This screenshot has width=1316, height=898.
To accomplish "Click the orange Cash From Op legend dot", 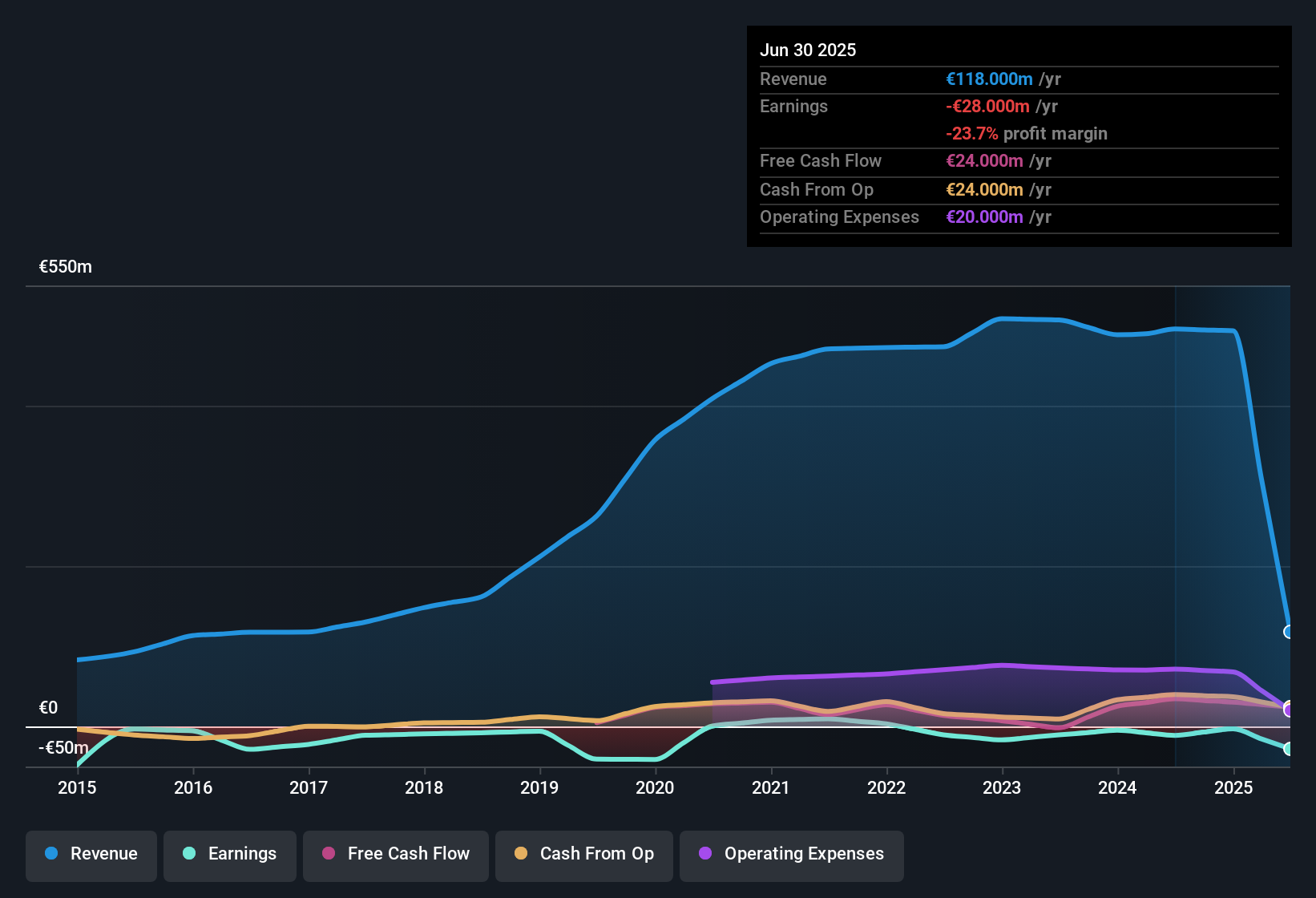I will tap(520, 854).
